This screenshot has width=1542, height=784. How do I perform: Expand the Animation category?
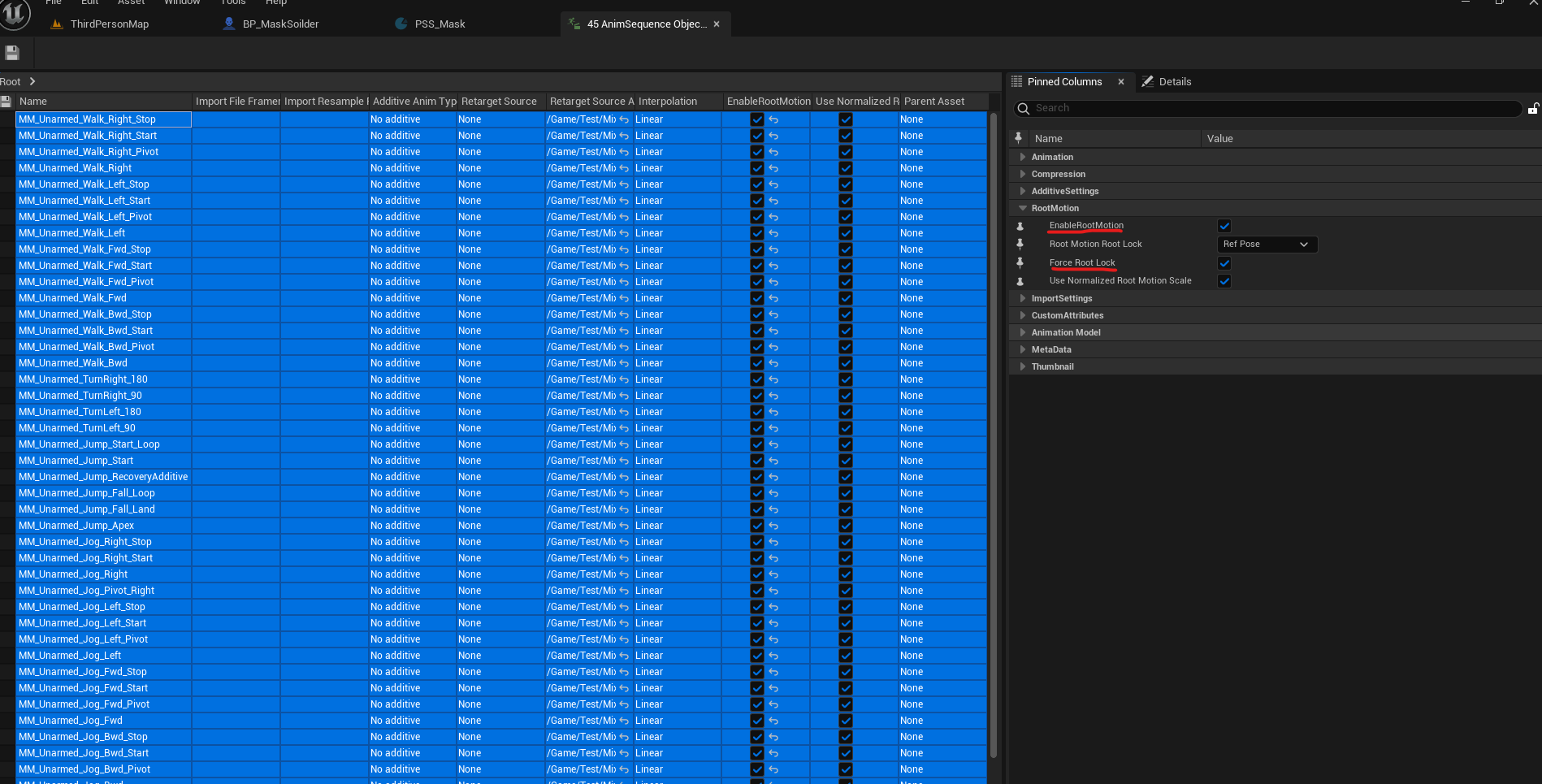1022,157
